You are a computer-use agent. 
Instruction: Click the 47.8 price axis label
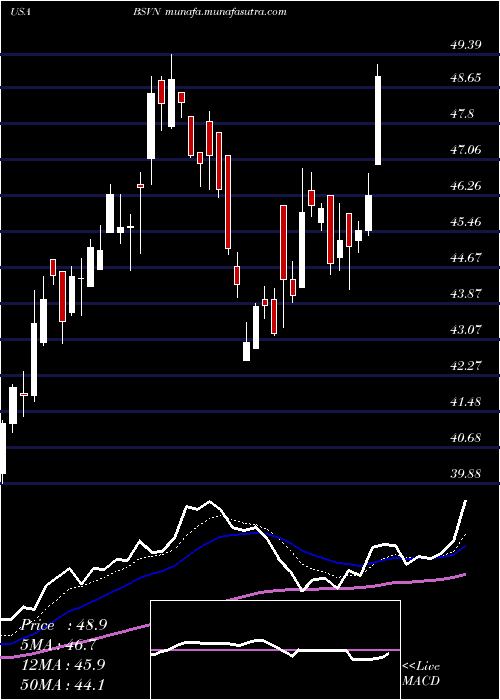462,114
